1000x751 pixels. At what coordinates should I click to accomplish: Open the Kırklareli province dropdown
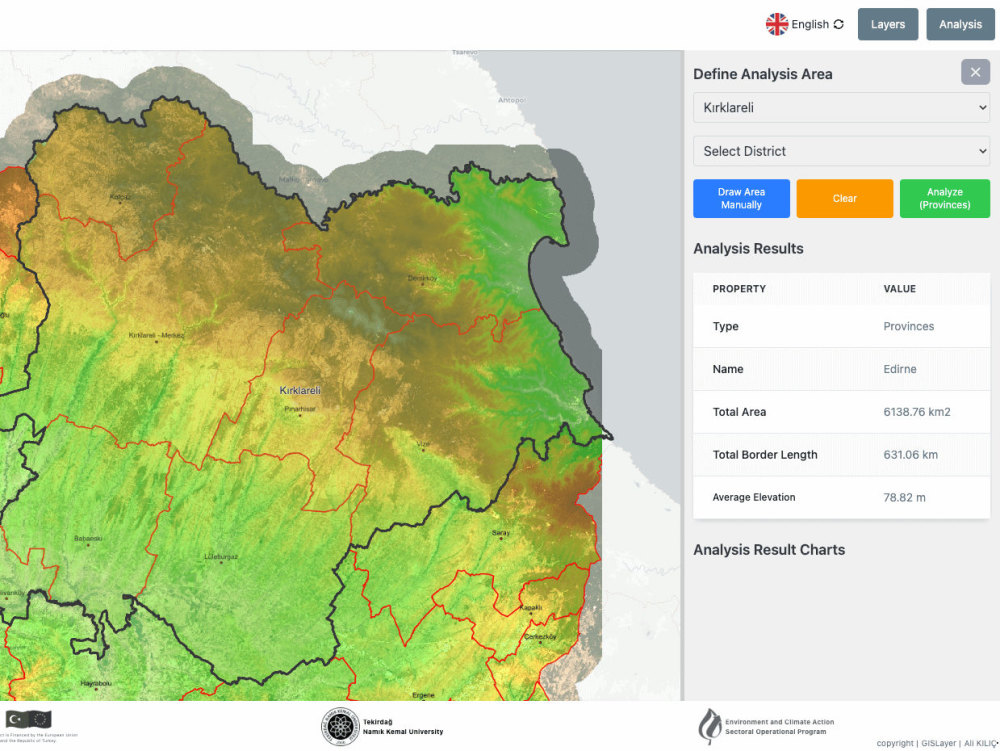[x=841, y=107]
